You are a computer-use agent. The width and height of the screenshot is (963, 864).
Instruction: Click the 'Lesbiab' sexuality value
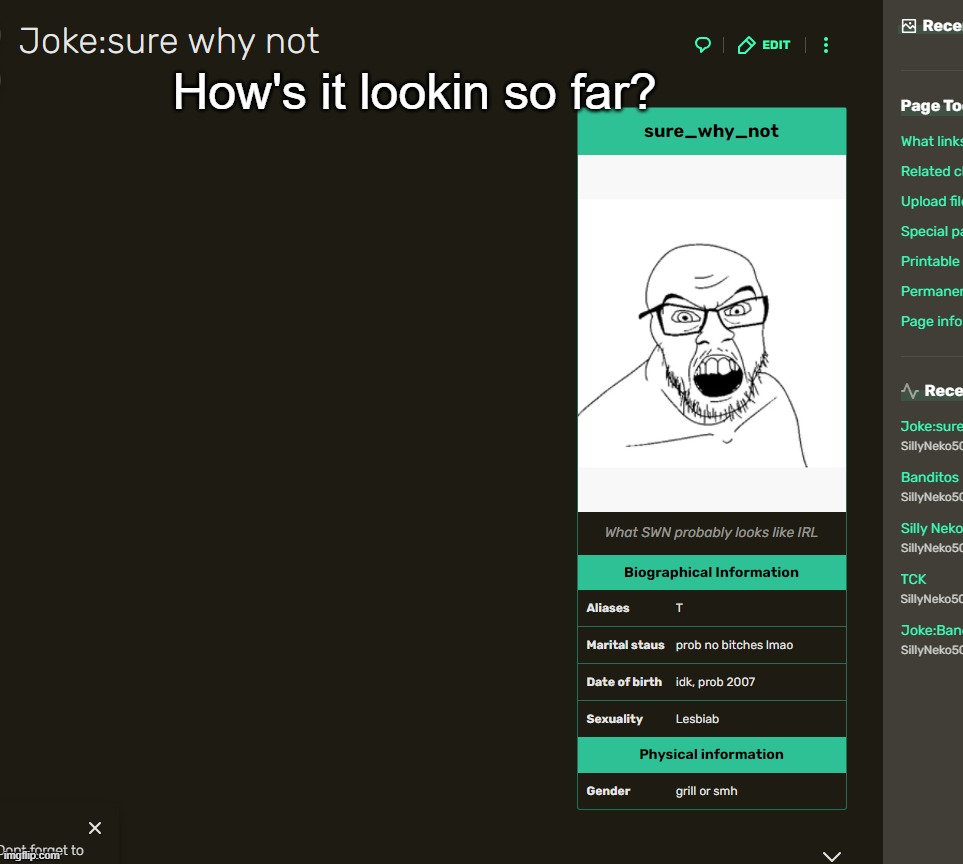(x=697, y=719)
